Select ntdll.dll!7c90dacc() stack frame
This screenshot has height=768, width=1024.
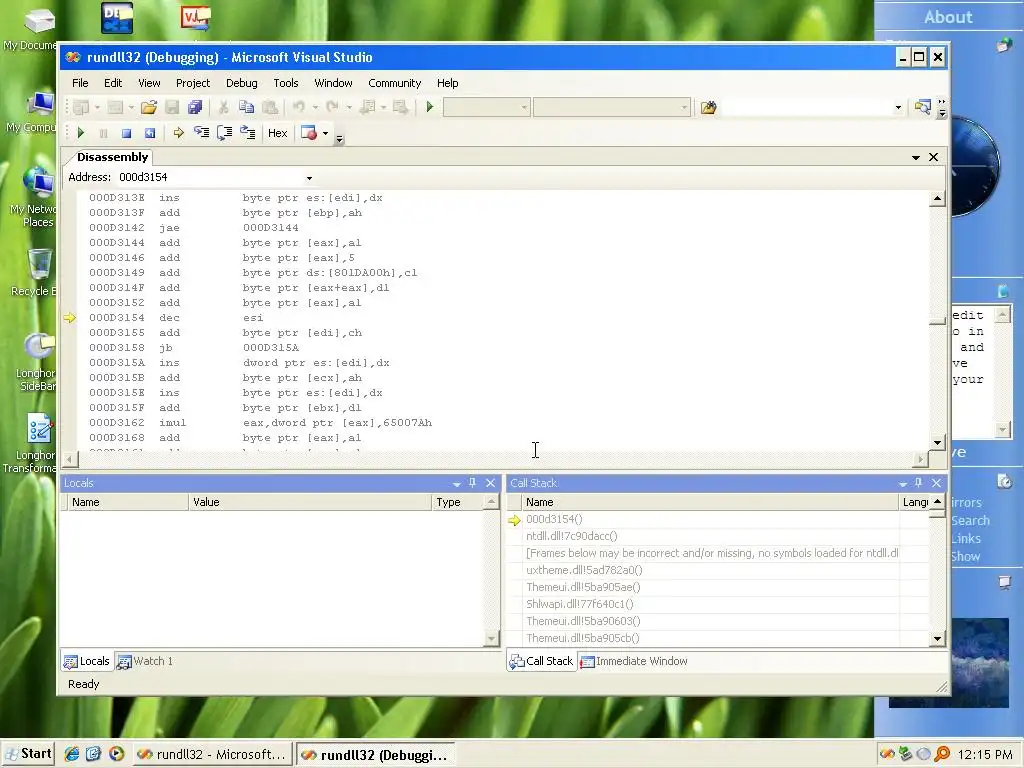click(x=711, y=536)
